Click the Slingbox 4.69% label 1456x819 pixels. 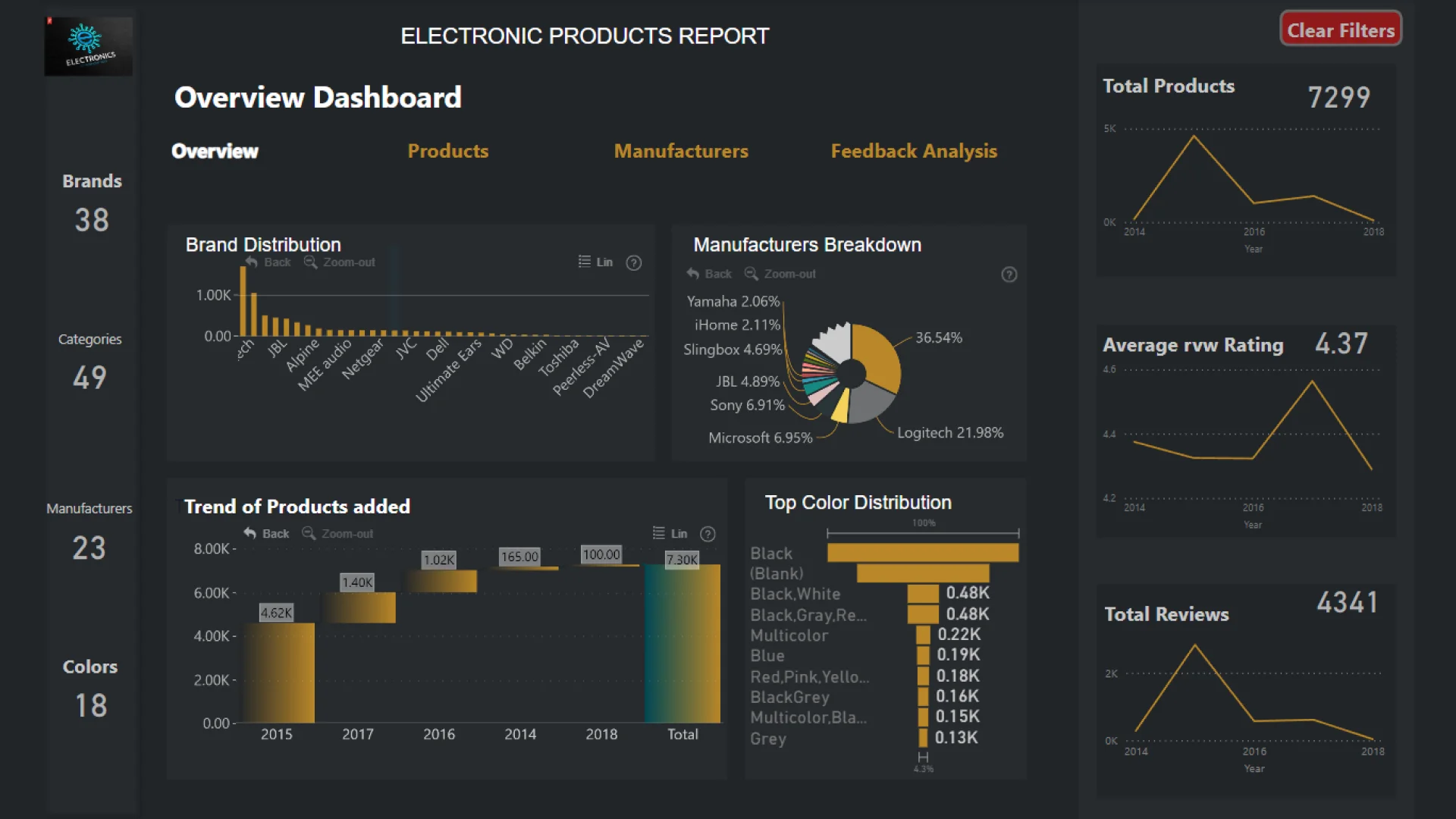733,350
